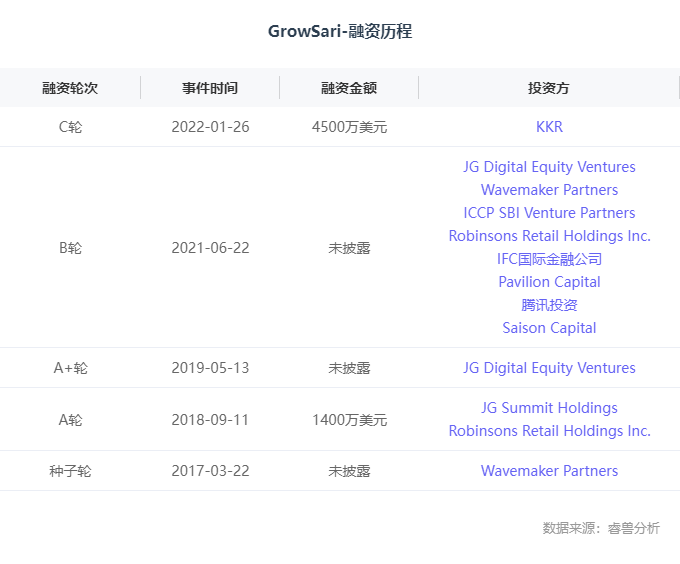
Task: Click Wavemaker Partners in 种子轮 row
Action: [x=549, y=471]
